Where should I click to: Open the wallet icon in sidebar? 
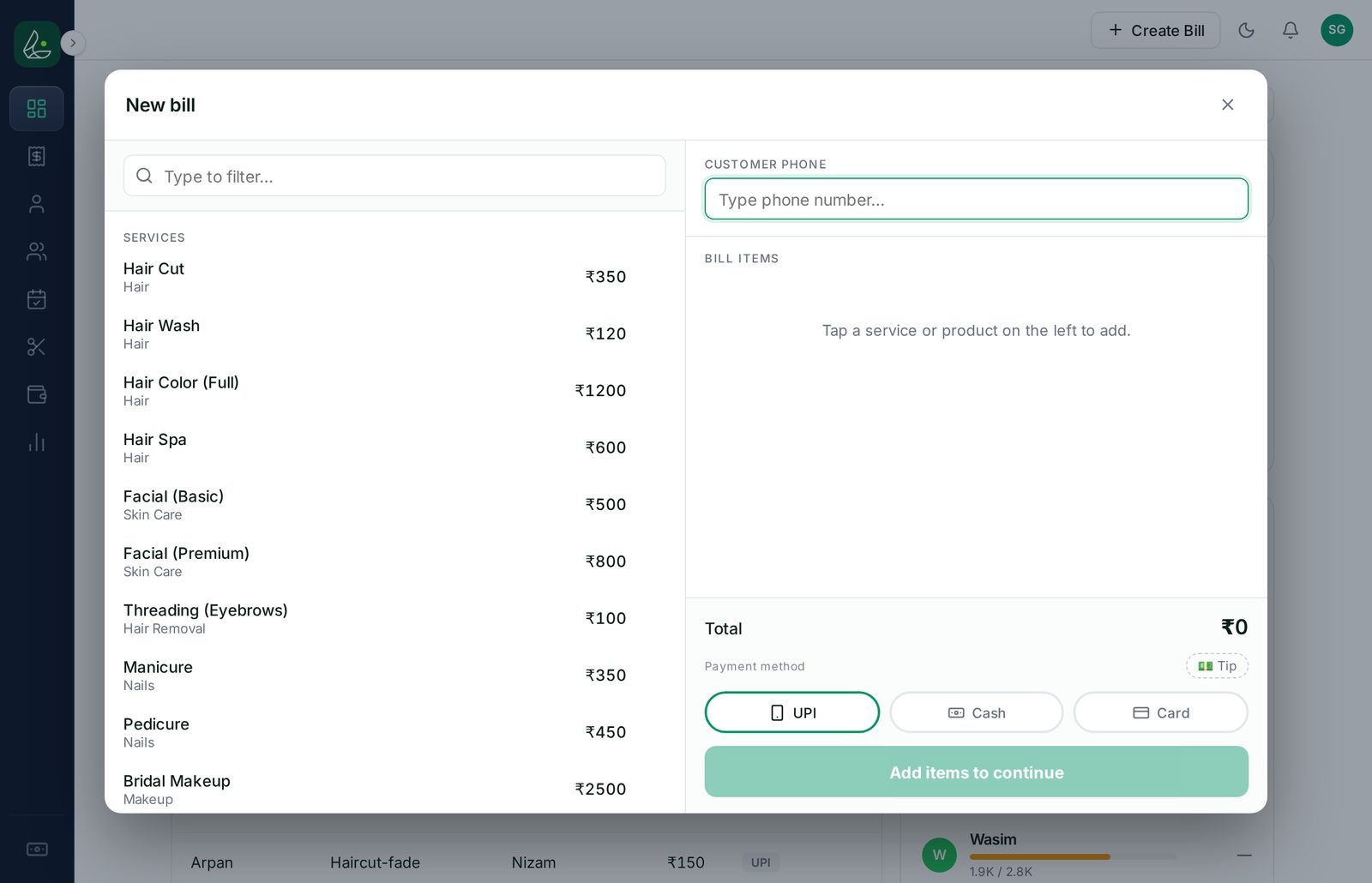coord(37,394)
